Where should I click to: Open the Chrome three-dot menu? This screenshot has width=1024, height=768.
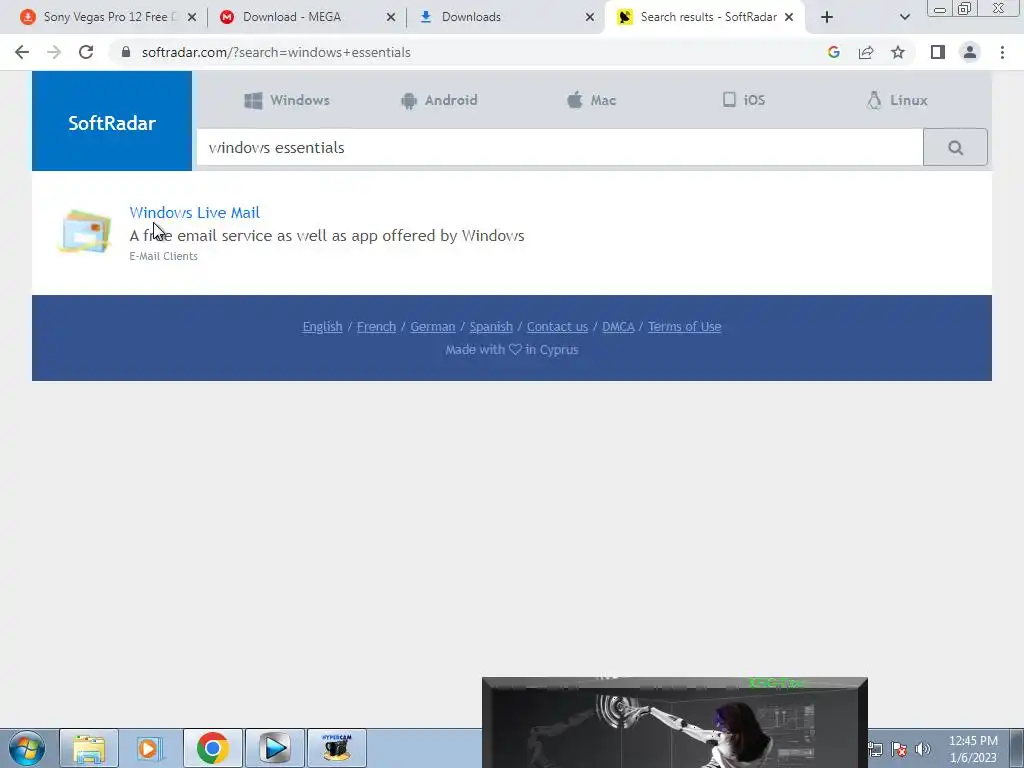point(1002,52)
